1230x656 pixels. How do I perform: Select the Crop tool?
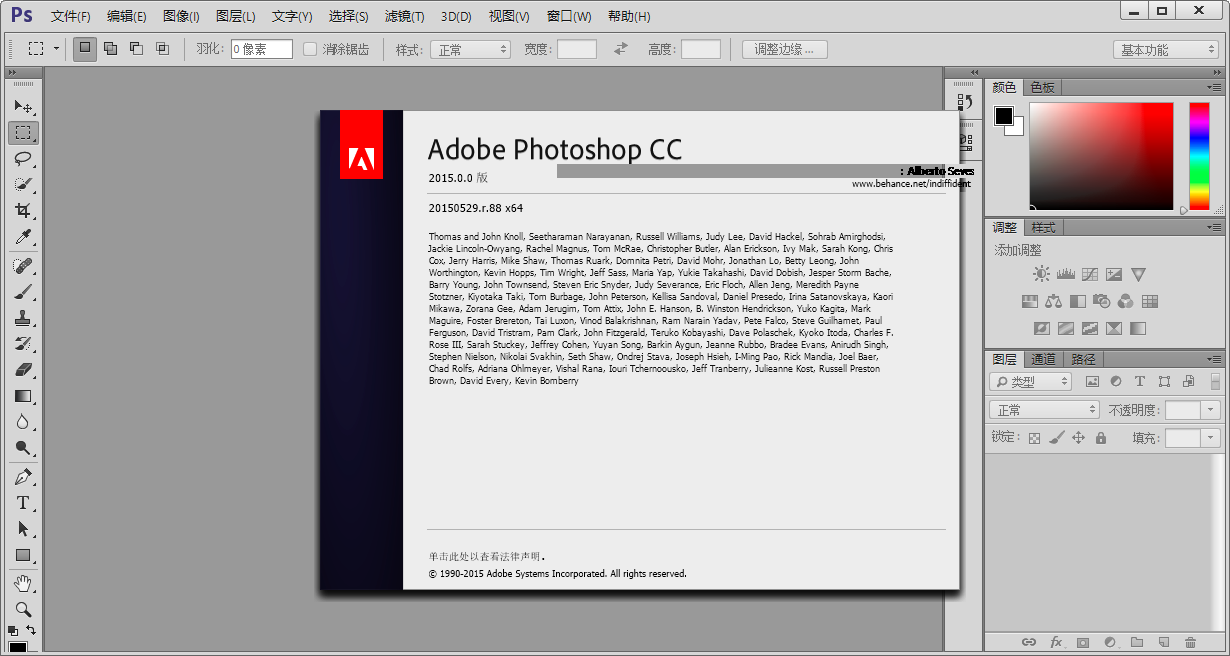pos(23,210)
